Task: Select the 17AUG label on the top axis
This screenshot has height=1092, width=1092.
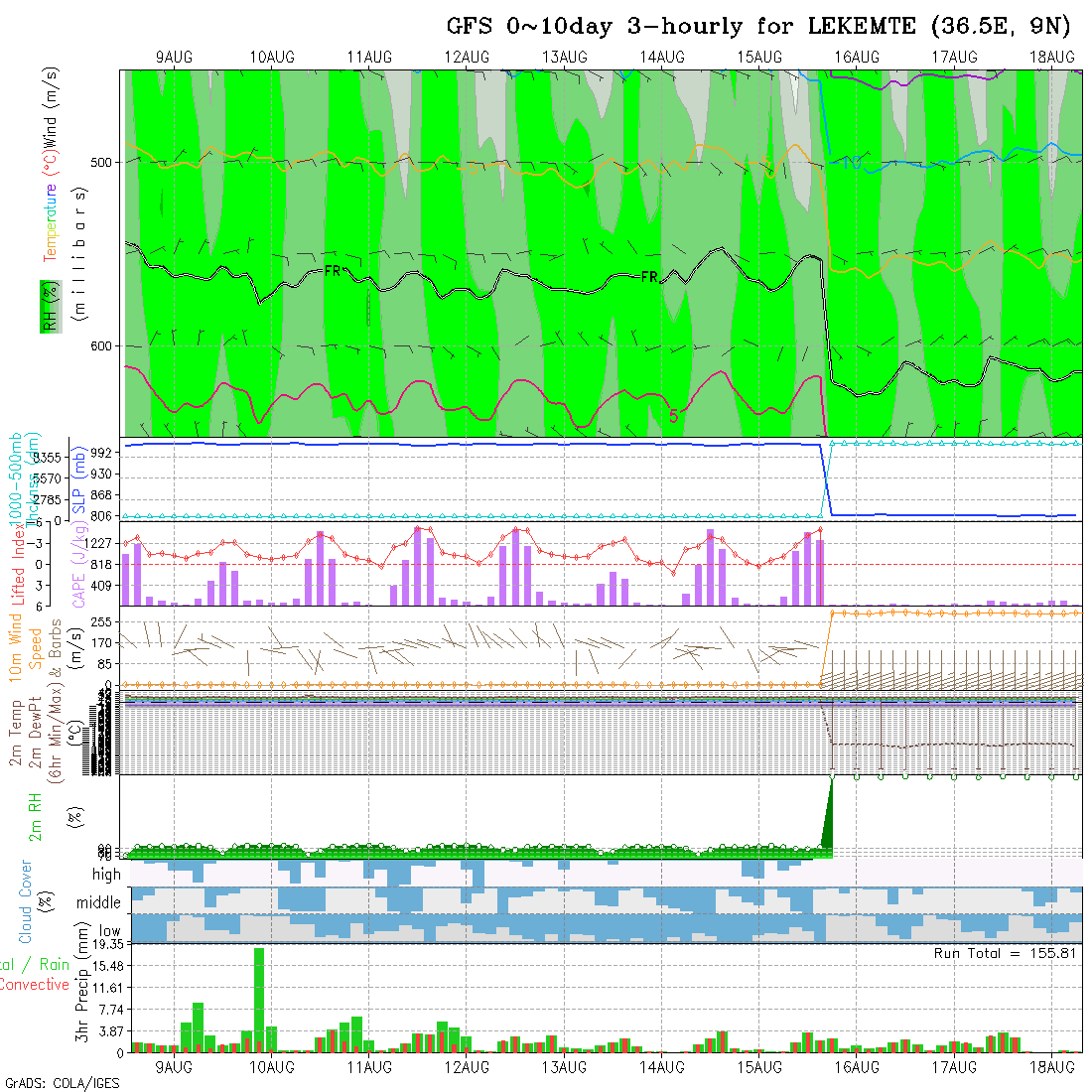Action: tap(955, 58)
